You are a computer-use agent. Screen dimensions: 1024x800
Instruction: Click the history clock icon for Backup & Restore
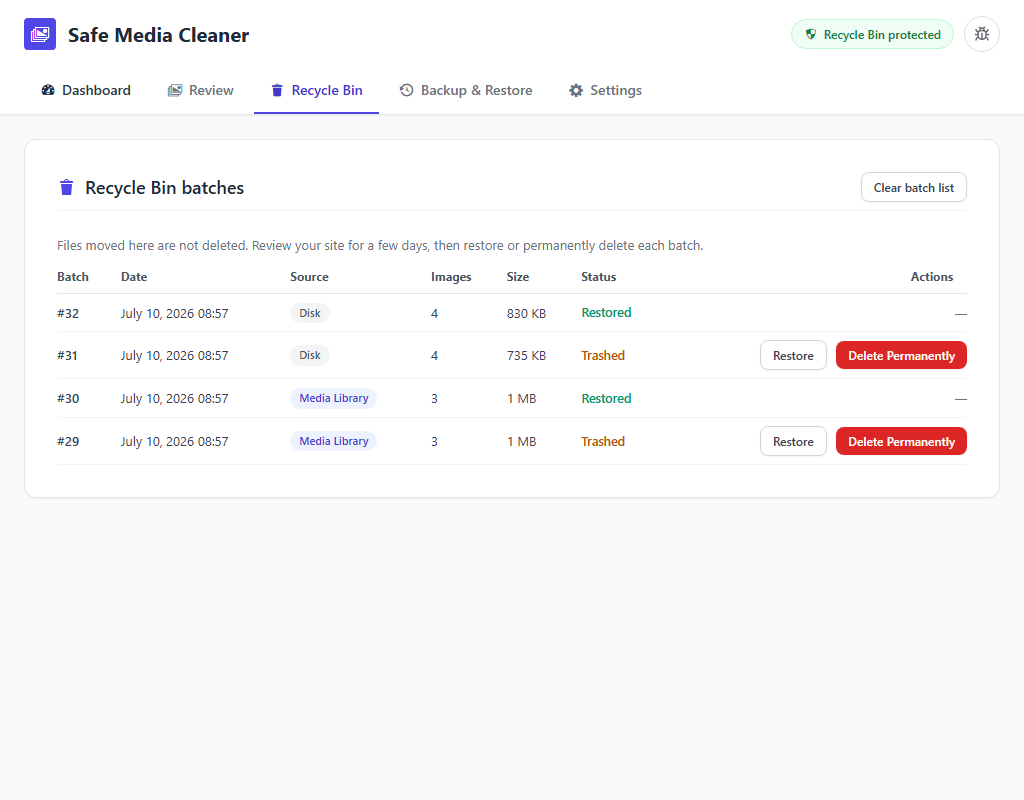(406, 90)
